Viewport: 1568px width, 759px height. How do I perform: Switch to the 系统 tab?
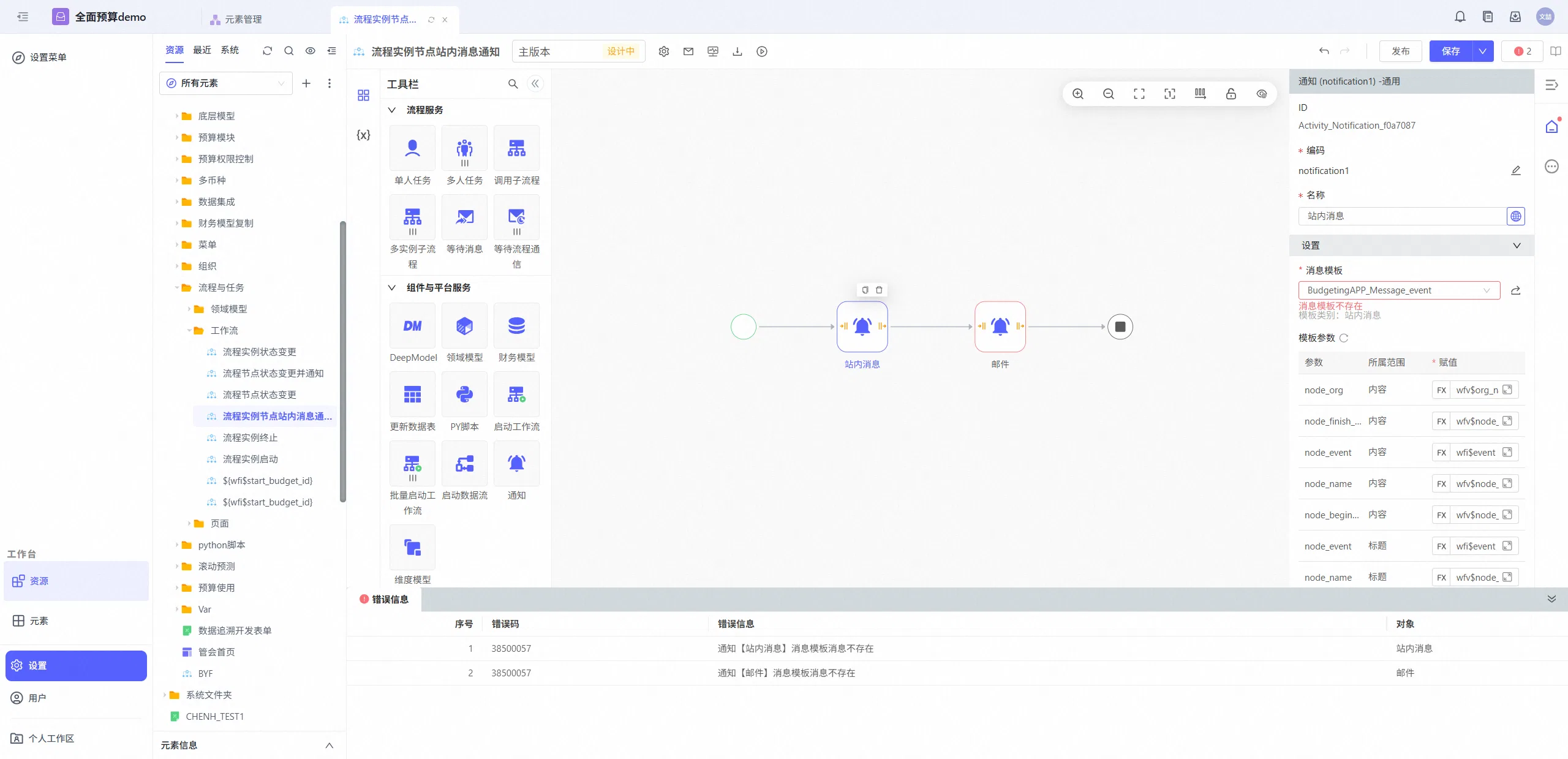point(230,50)
